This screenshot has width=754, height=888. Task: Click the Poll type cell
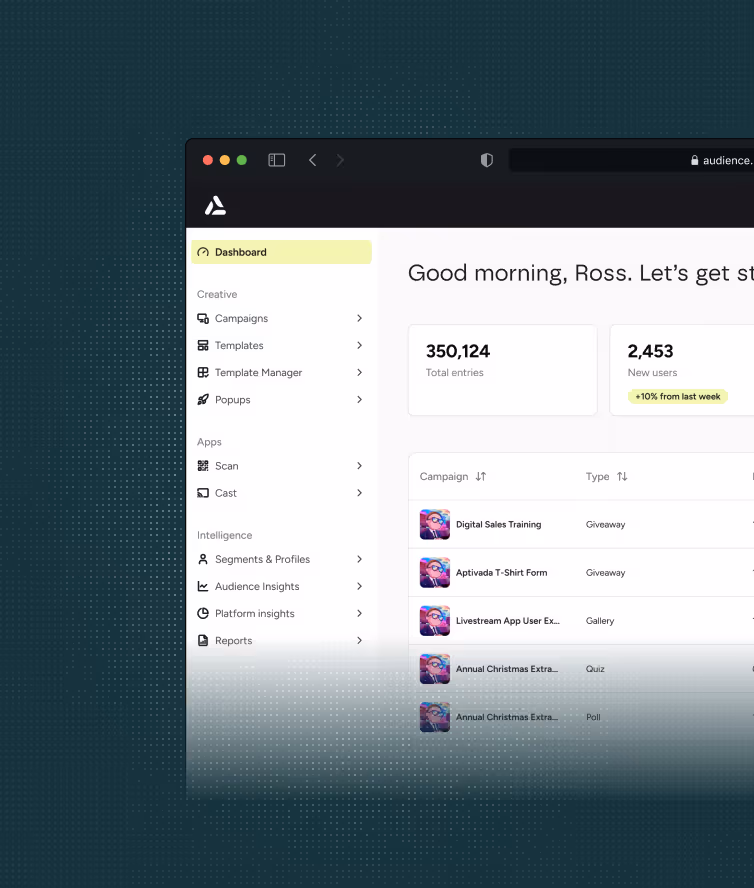tap(593, 717)
